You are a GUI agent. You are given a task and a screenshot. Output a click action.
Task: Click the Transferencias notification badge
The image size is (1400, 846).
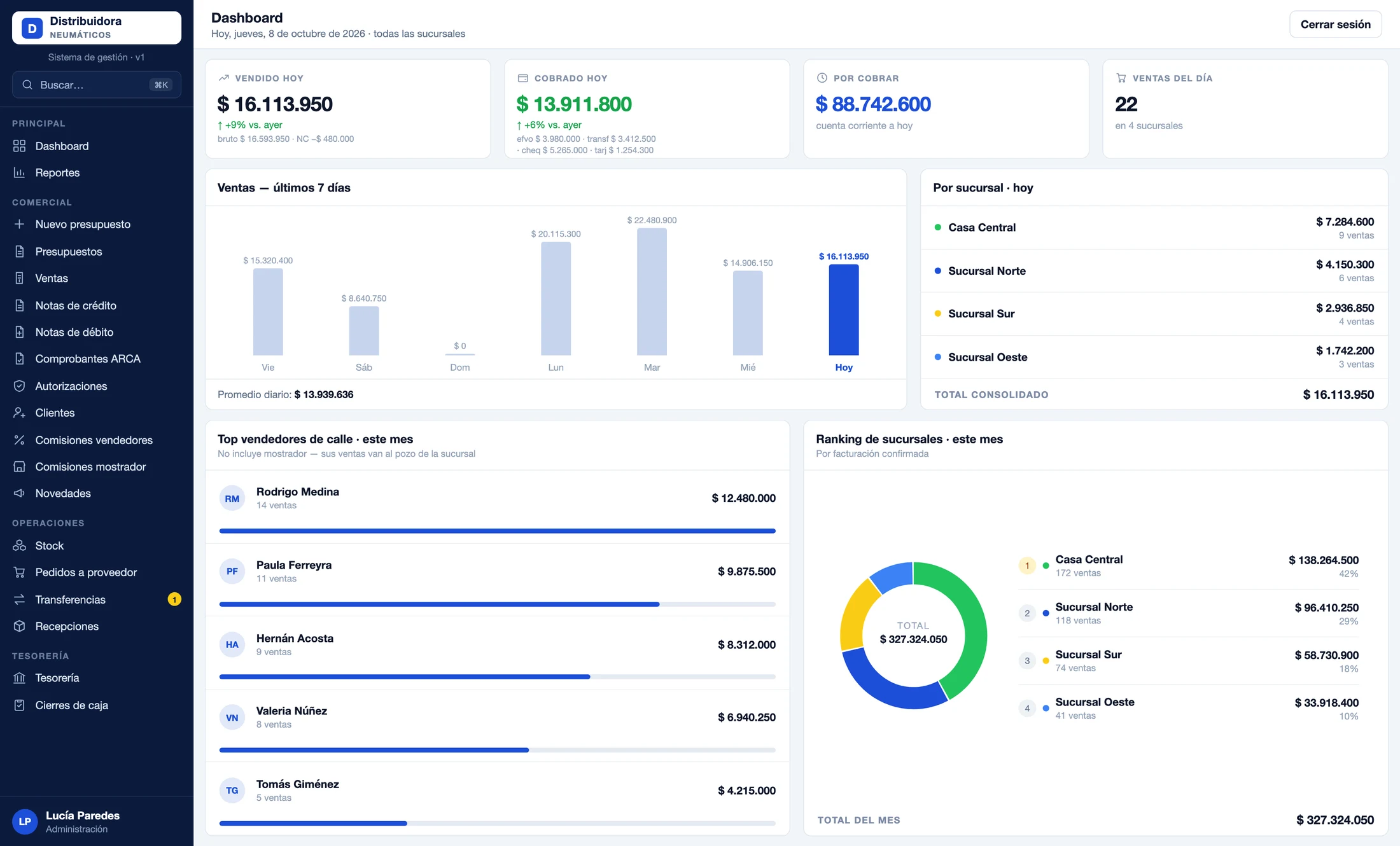pos(174,600)
